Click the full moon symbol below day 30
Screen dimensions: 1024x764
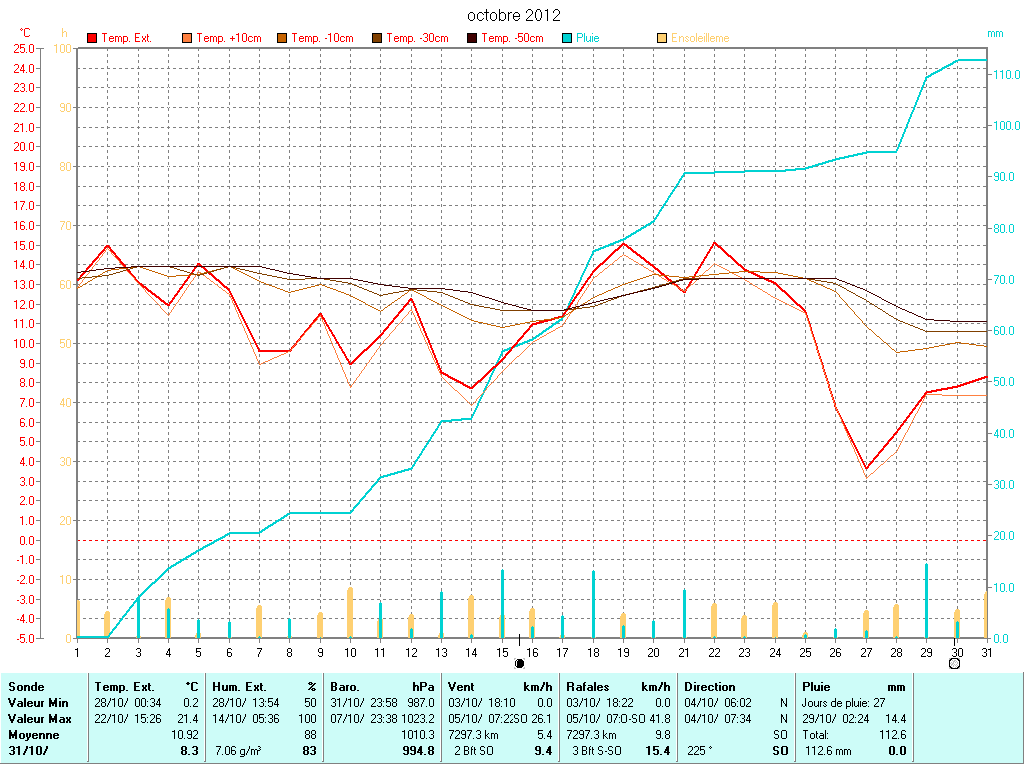point(954,663)
